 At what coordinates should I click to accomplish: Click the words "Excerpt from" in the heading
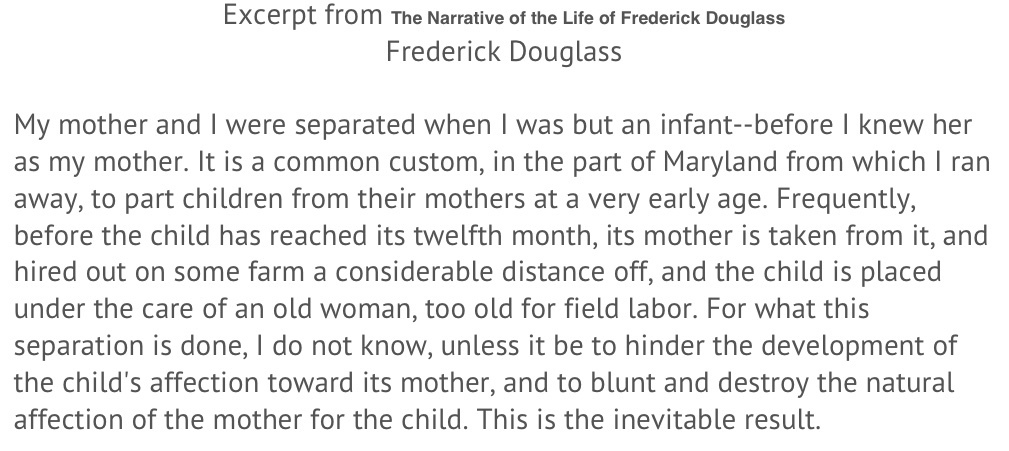[302, 15]
